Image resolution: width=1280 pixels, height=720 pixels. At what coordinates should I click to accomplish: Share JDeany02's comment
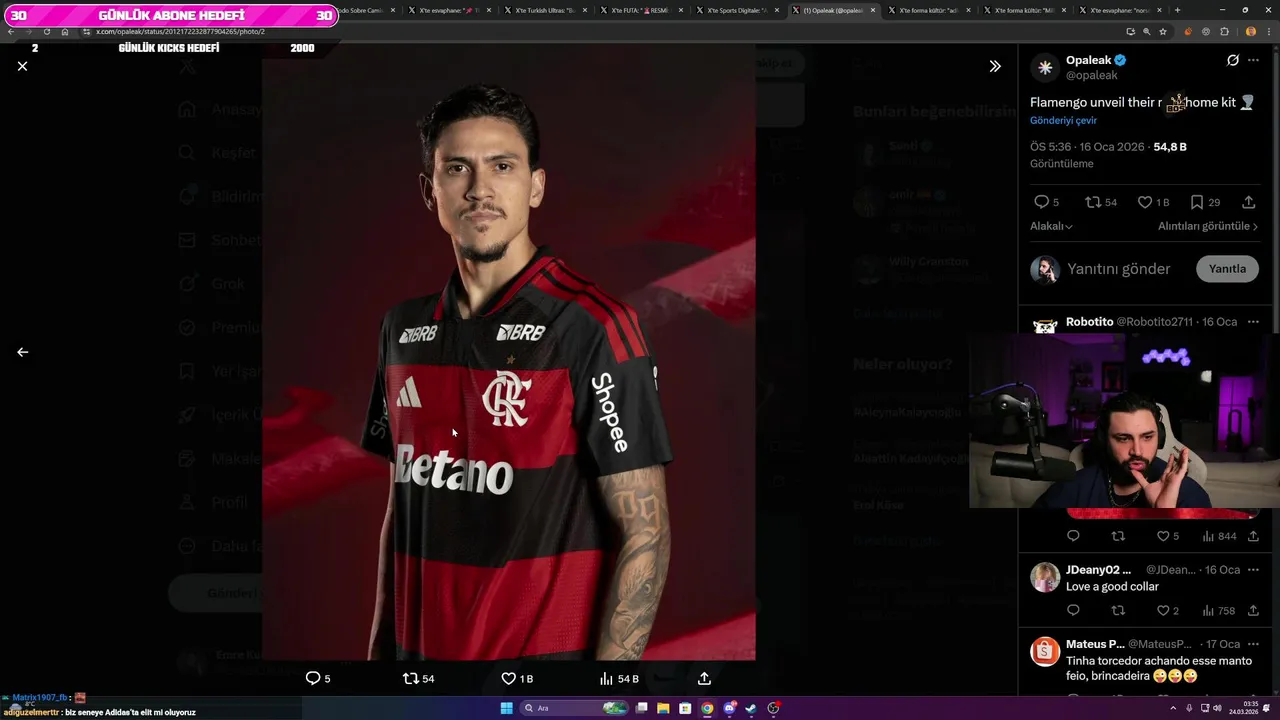(x=1253, y=610)
